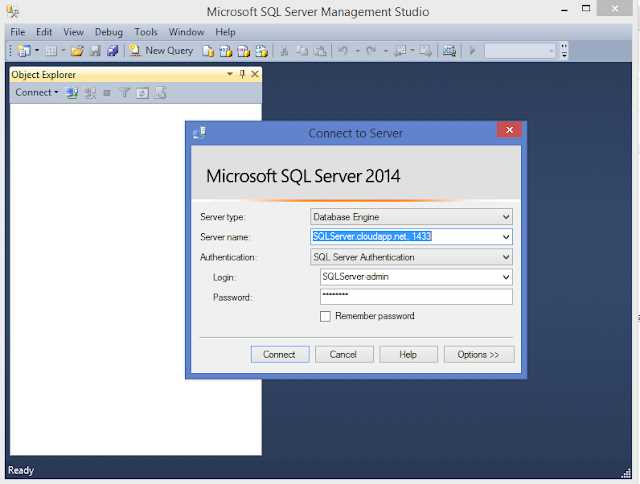Open the New Project dropdown arrow
The height and width of the screenshot is (484, 640).
click(37, 51)
